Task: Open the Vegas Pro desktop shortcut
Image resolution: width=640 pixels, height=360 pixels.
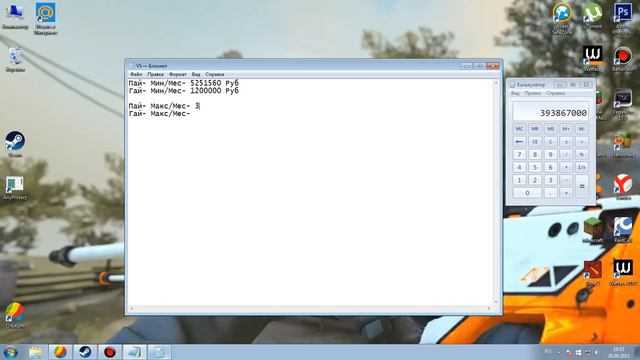Action: click(623, 103)
